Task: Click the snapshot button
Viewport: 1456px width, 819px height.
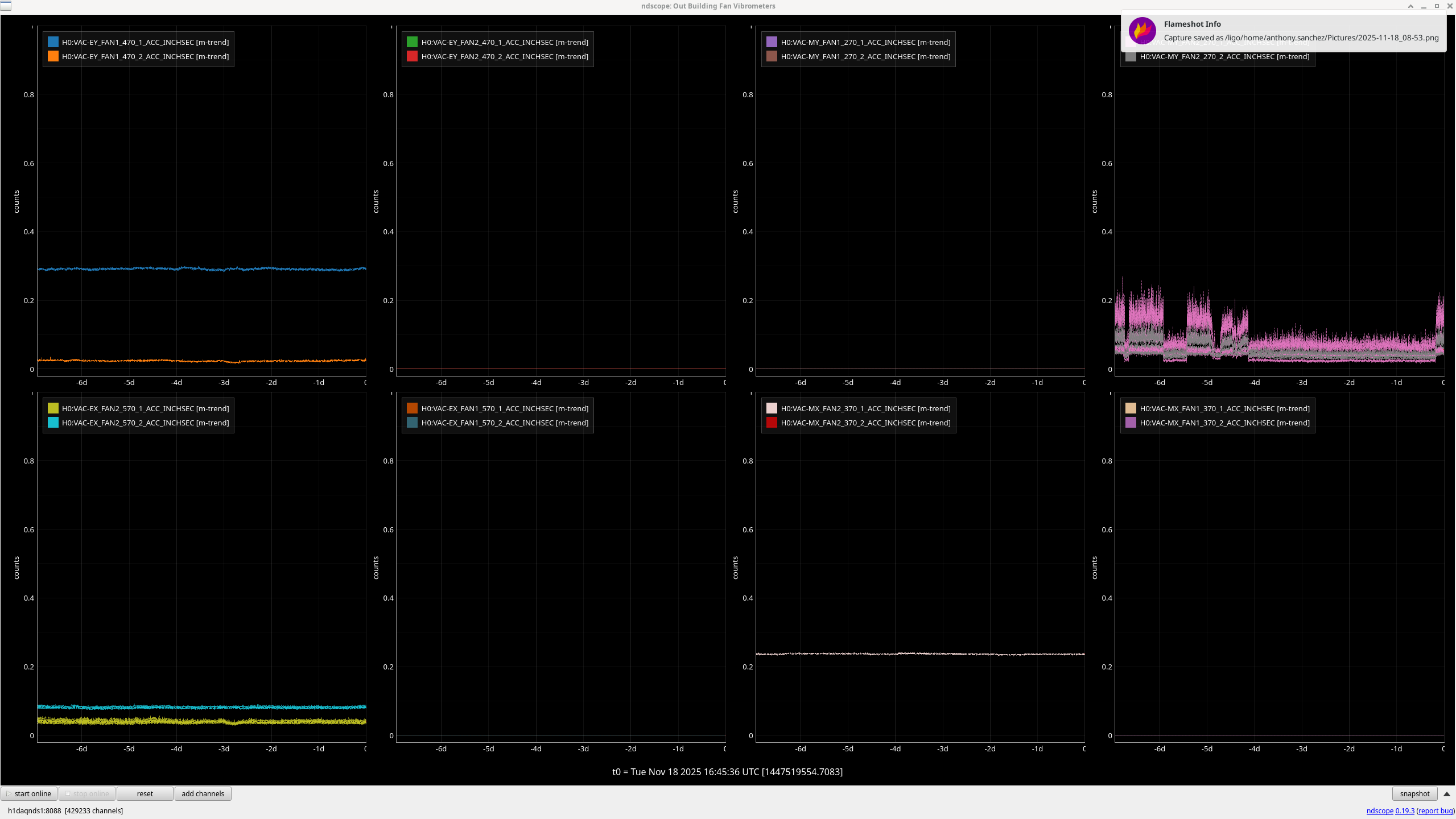Action: click(x=1414, y=793)
